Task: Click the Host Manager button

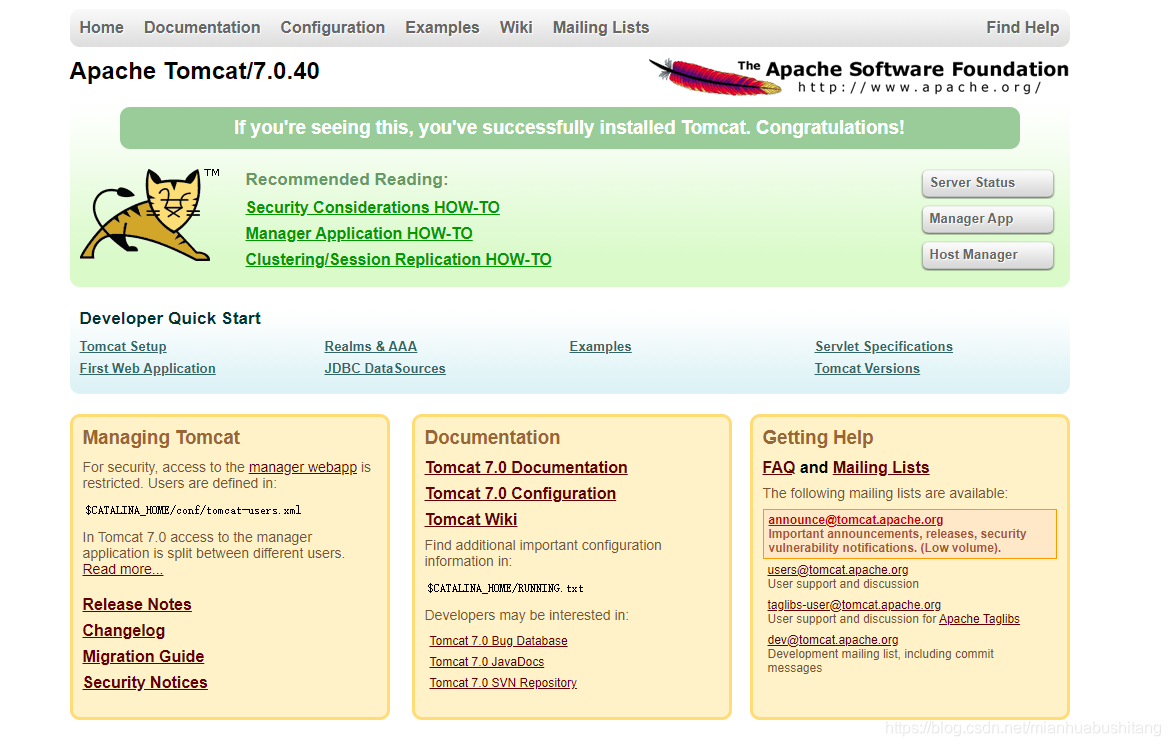Action: click(987, 254)
